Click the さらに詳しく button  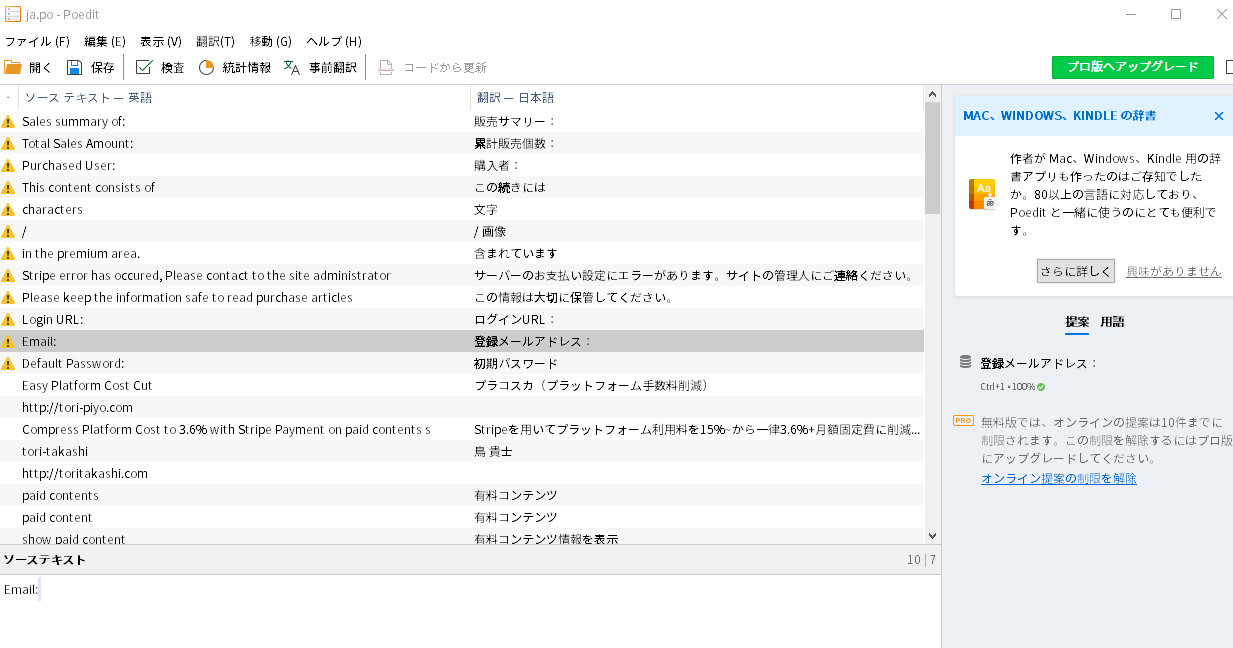point(1075,271)
